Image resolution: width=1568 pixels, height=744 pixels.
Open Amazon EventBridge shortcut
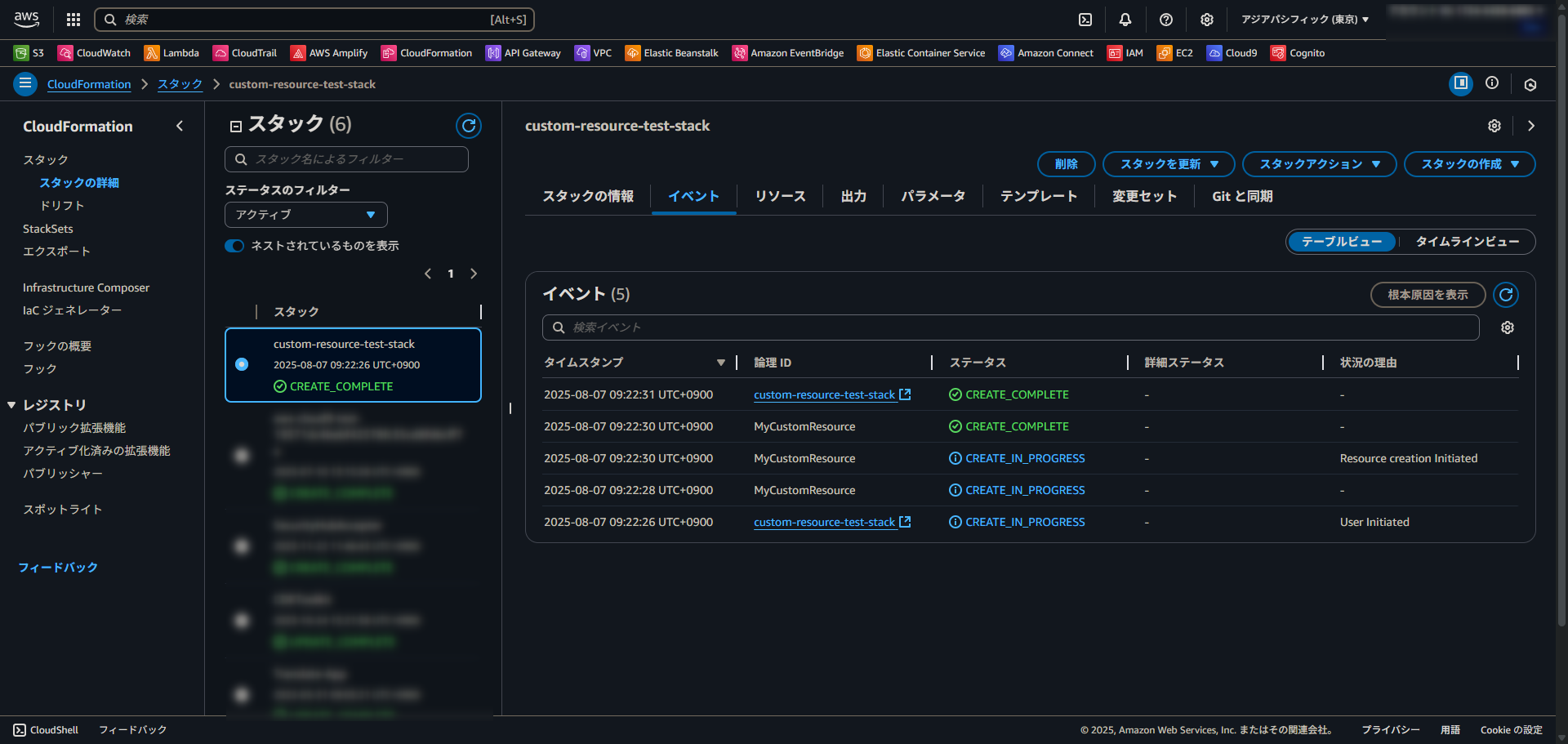pyautogui.click(x=788, y=53)
